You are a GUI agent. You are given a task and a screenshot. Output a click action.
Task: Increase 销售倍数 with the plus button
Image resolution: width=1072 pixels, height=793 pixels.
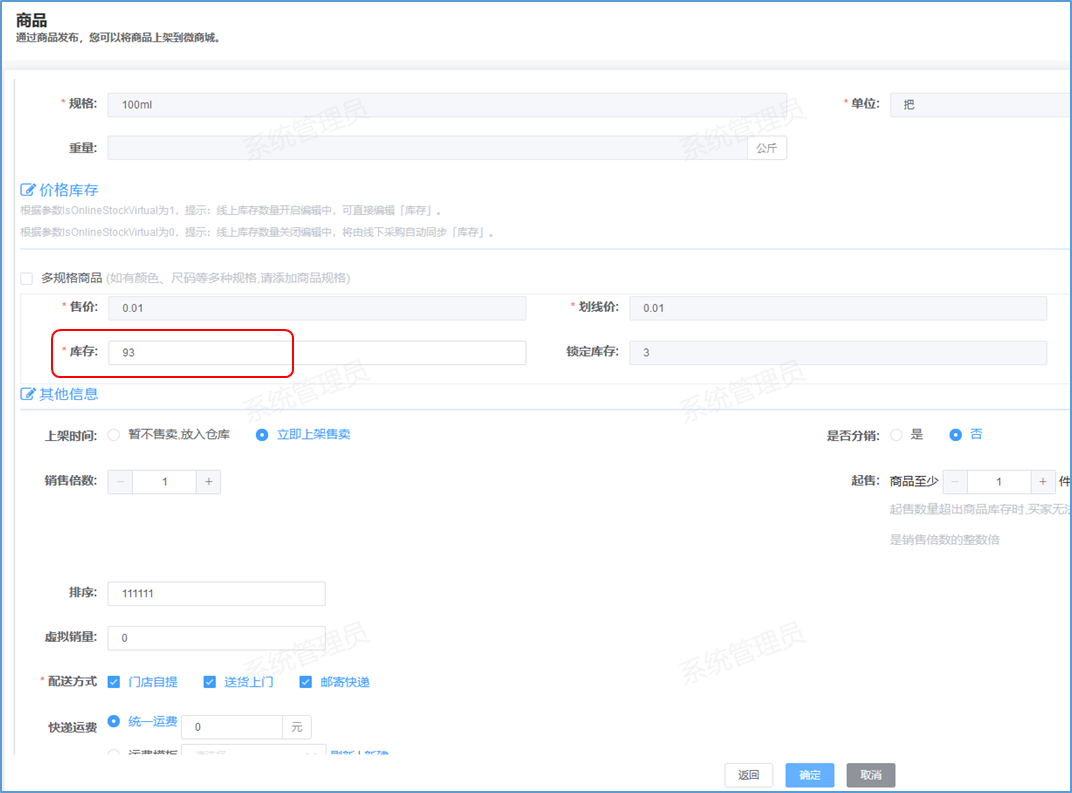point(209,482)
